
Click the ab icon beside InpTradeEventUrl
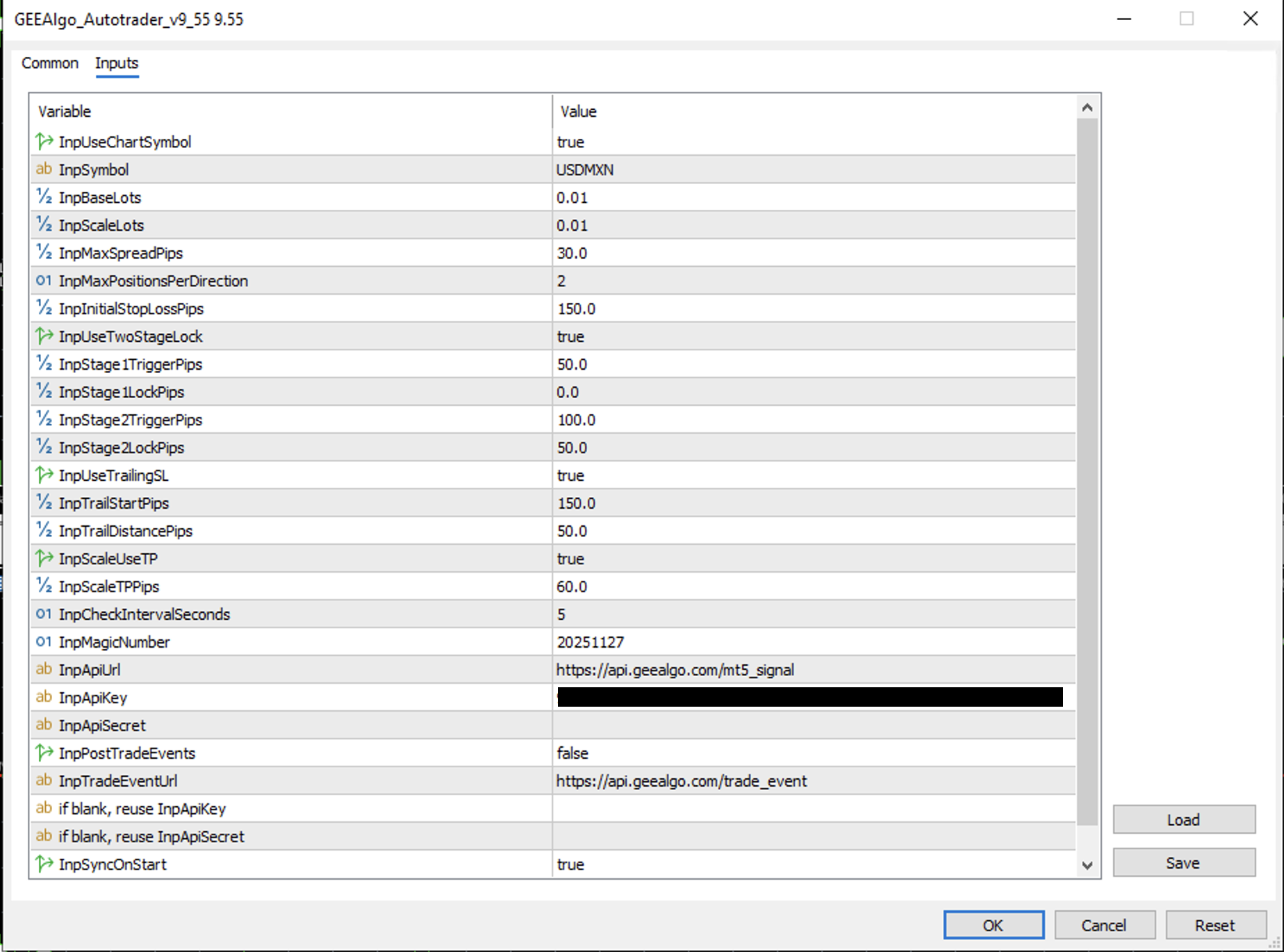[x=44, y=780]
